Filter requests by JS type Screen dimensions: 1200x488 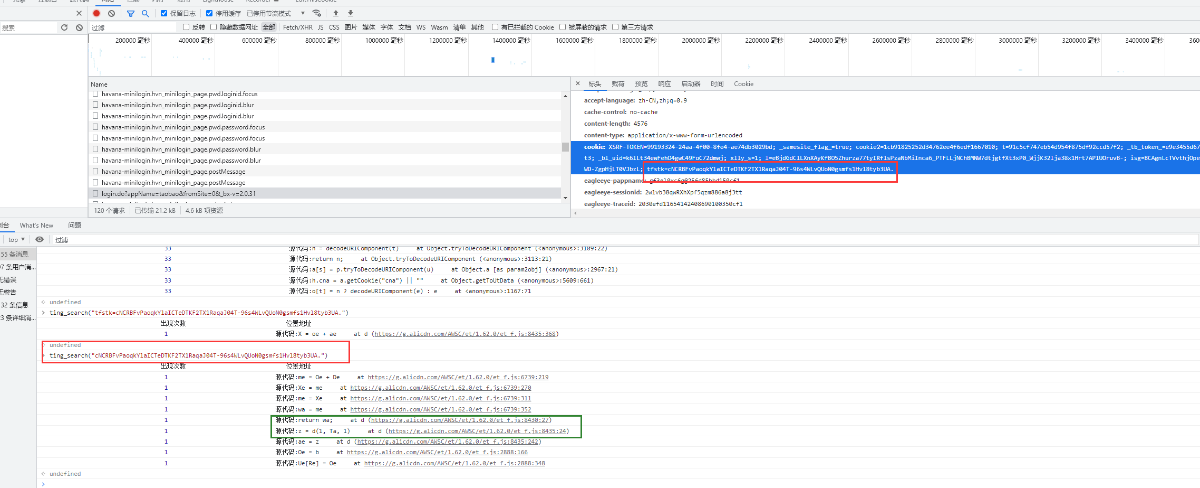pos(320,27)
